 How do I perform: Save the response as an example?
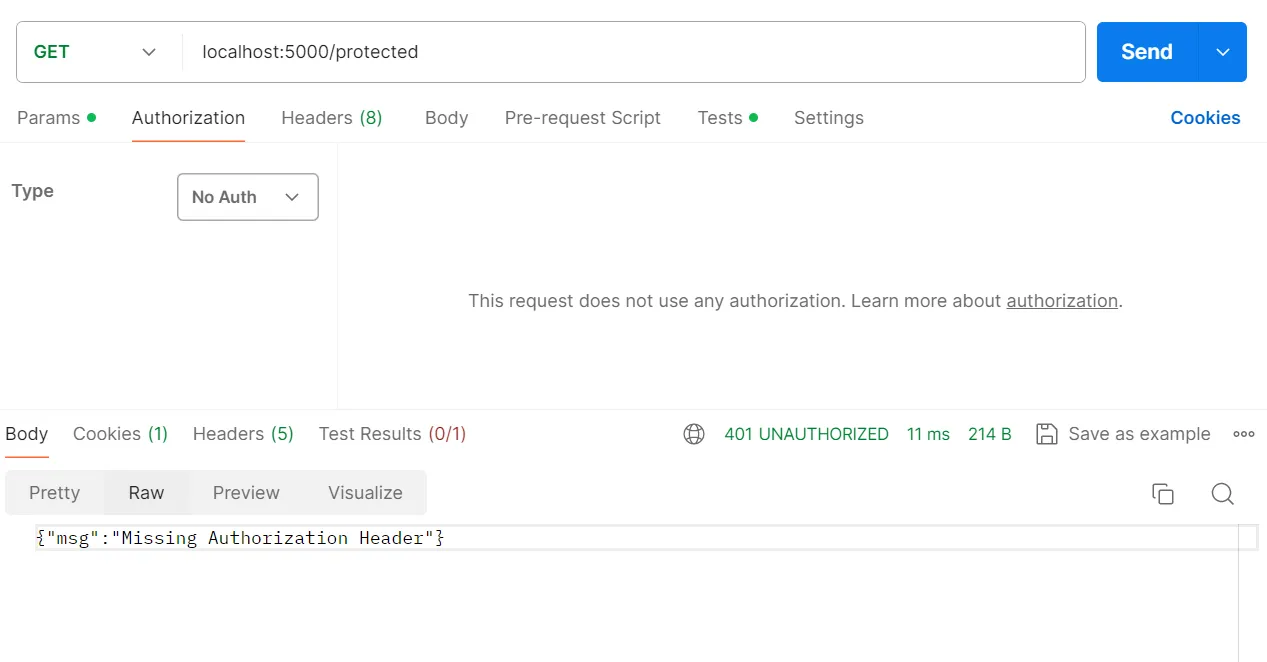click(x=1123, y=434)
